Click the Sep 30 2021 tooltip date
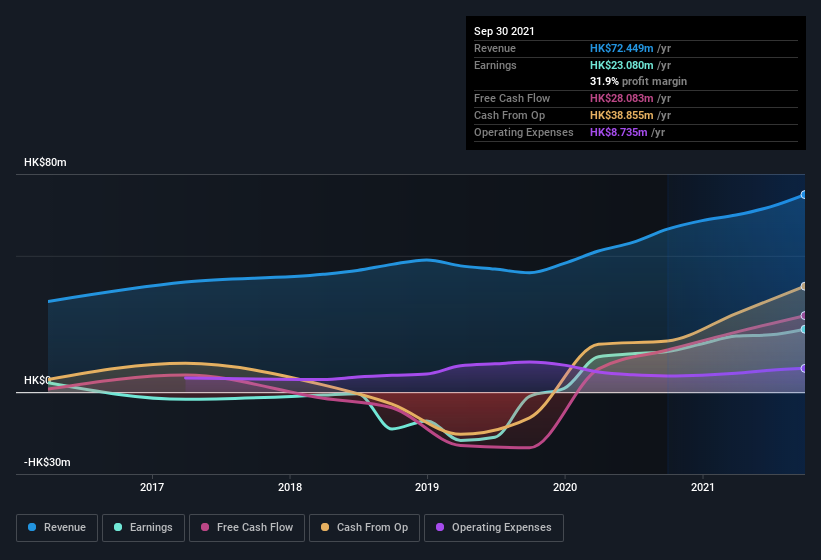 504,31
